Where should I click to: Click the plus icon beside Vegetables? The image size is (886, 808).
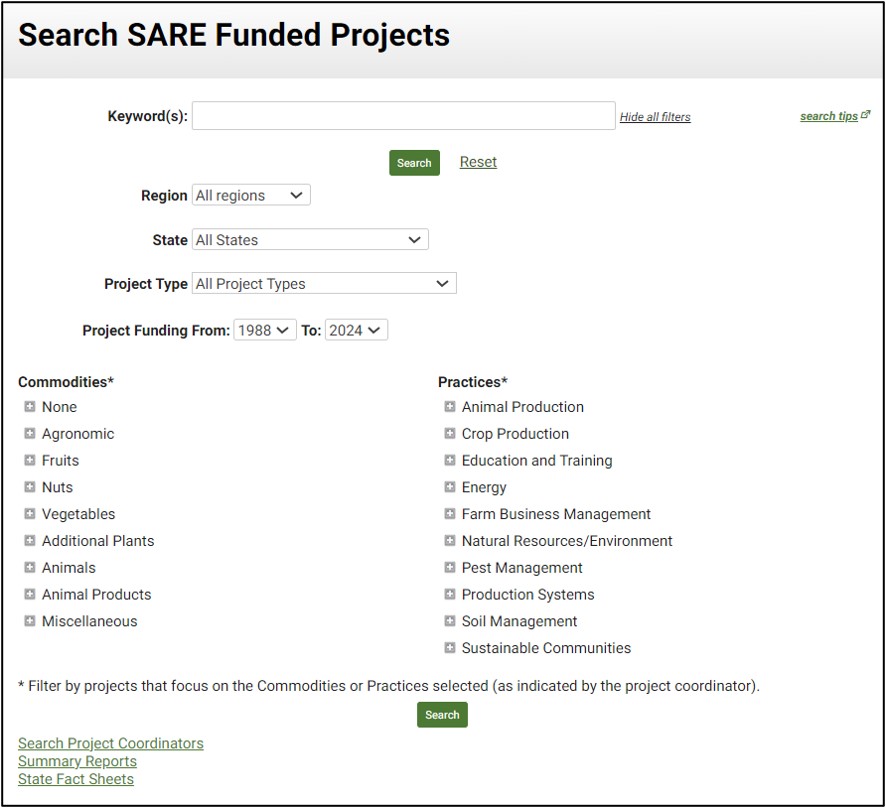(30, 514)
